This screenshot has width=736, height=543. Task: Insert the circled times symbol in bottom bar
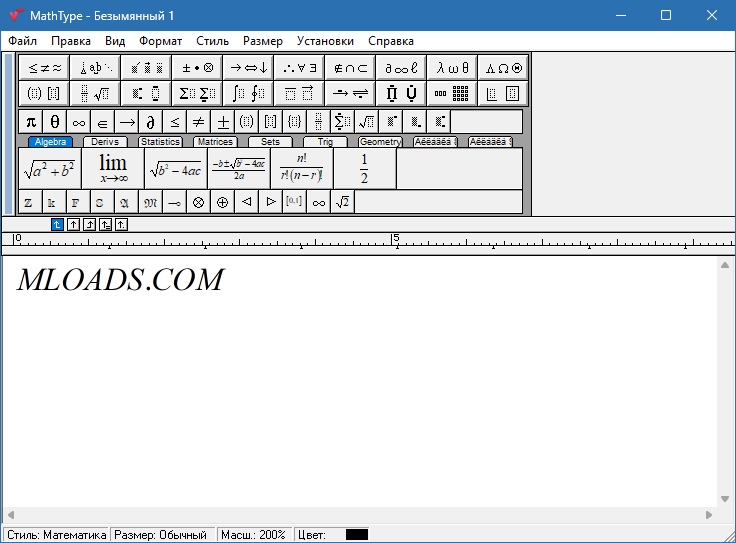(x=199, y=202)
